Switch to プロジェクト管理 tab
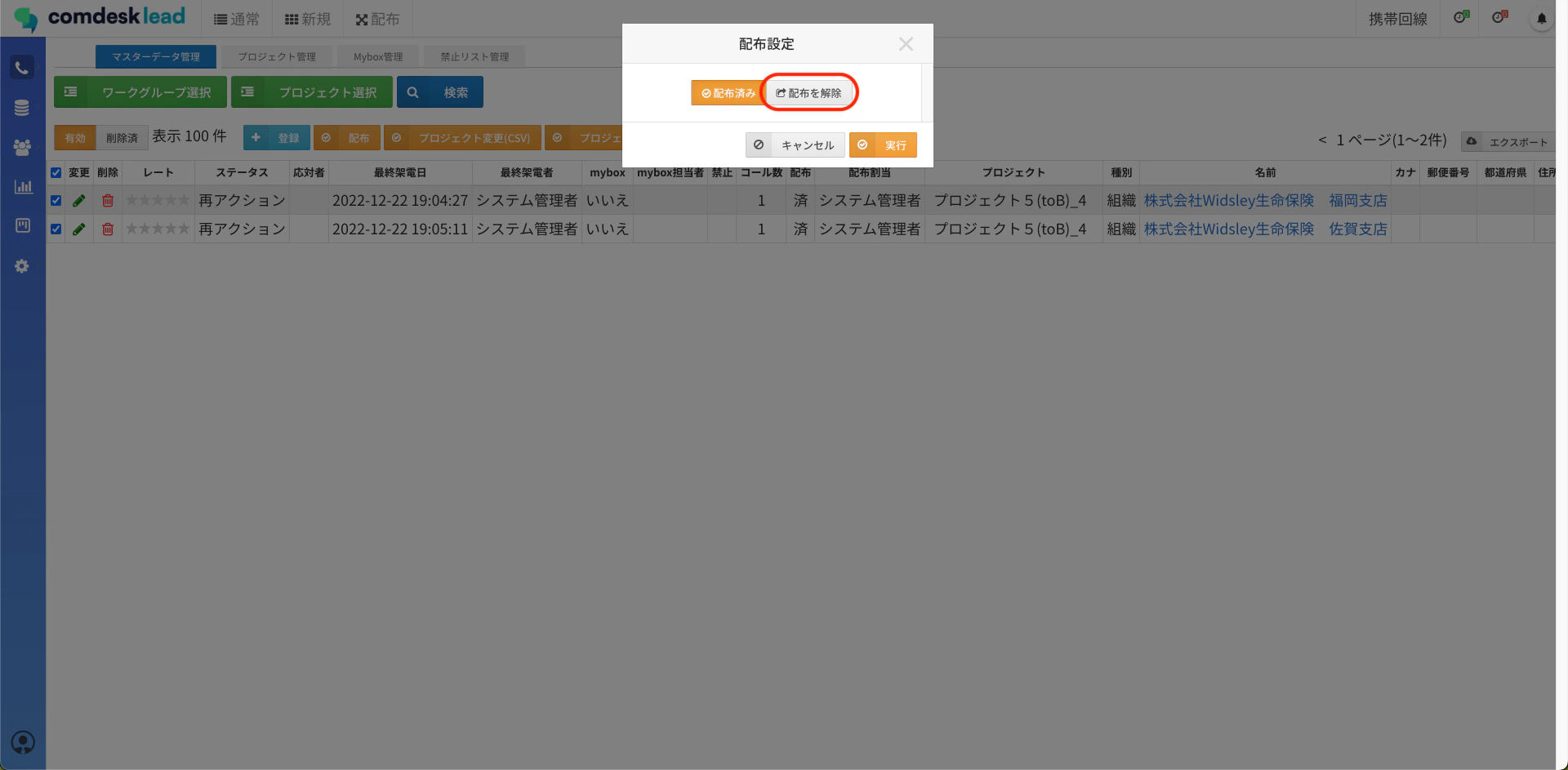The image size is (1568, 770). [x=277, y=57]
